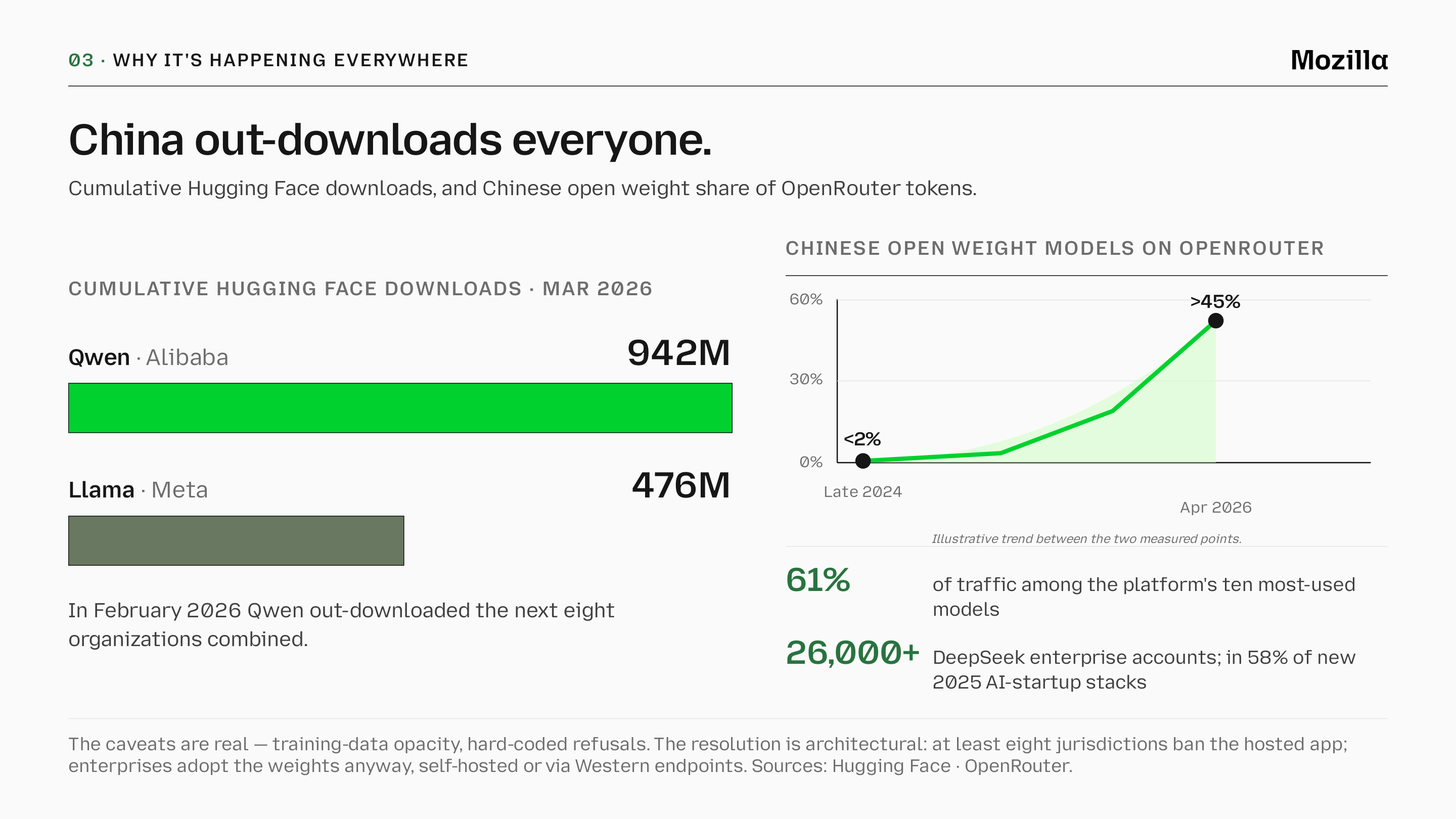Click the slide title China out-downloads everyone
This screenshot has width=1456, height=819.
(x=390, y=140)
